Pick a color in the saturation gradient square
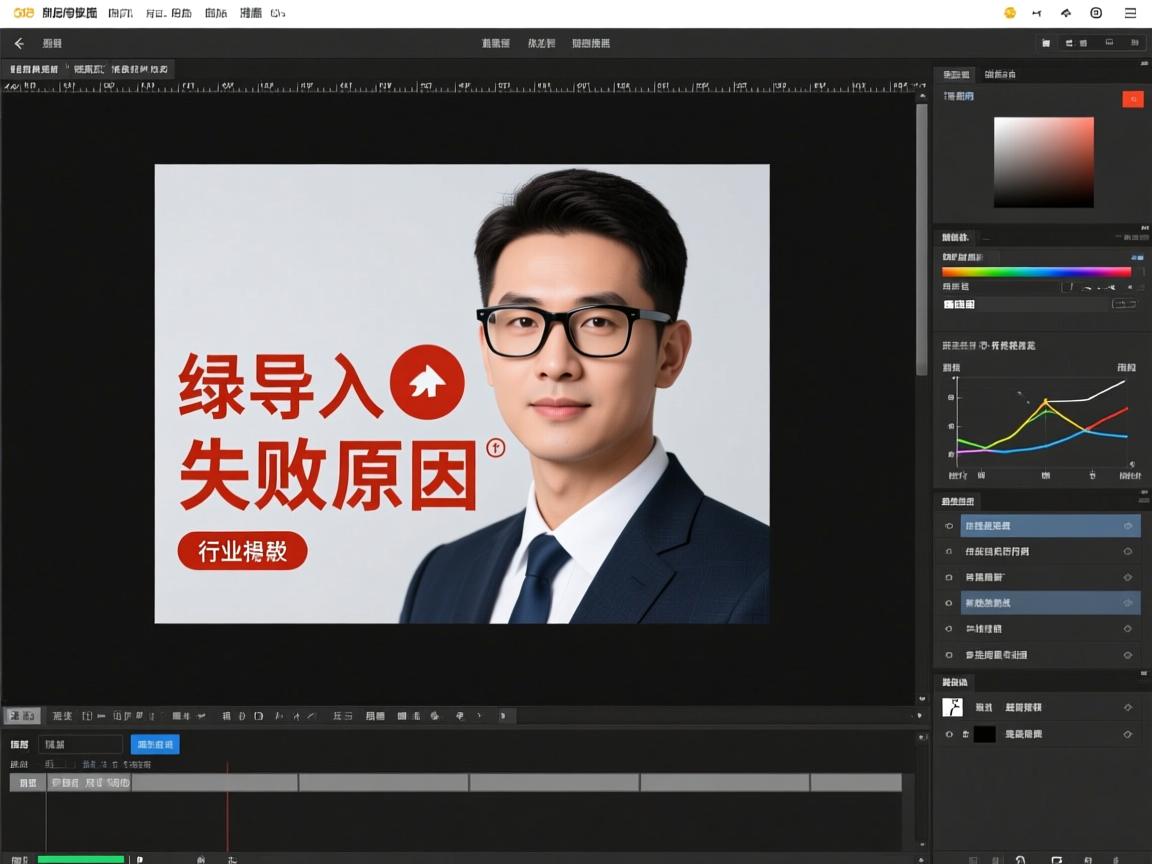 (x=1043, y=162)
